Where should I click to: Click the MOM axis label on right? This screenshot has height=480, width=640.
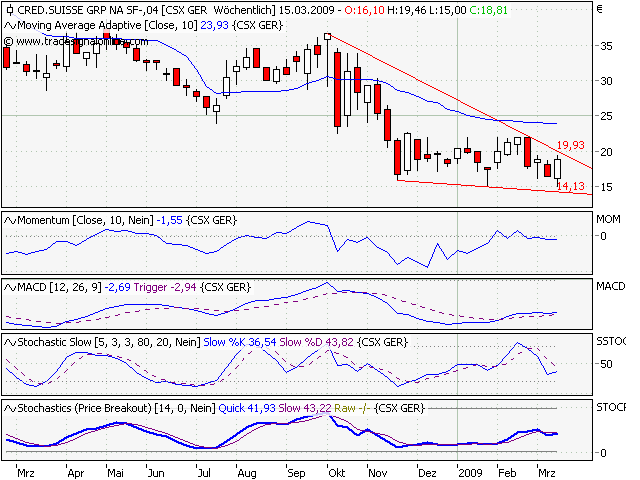click(x=608, y=218)
